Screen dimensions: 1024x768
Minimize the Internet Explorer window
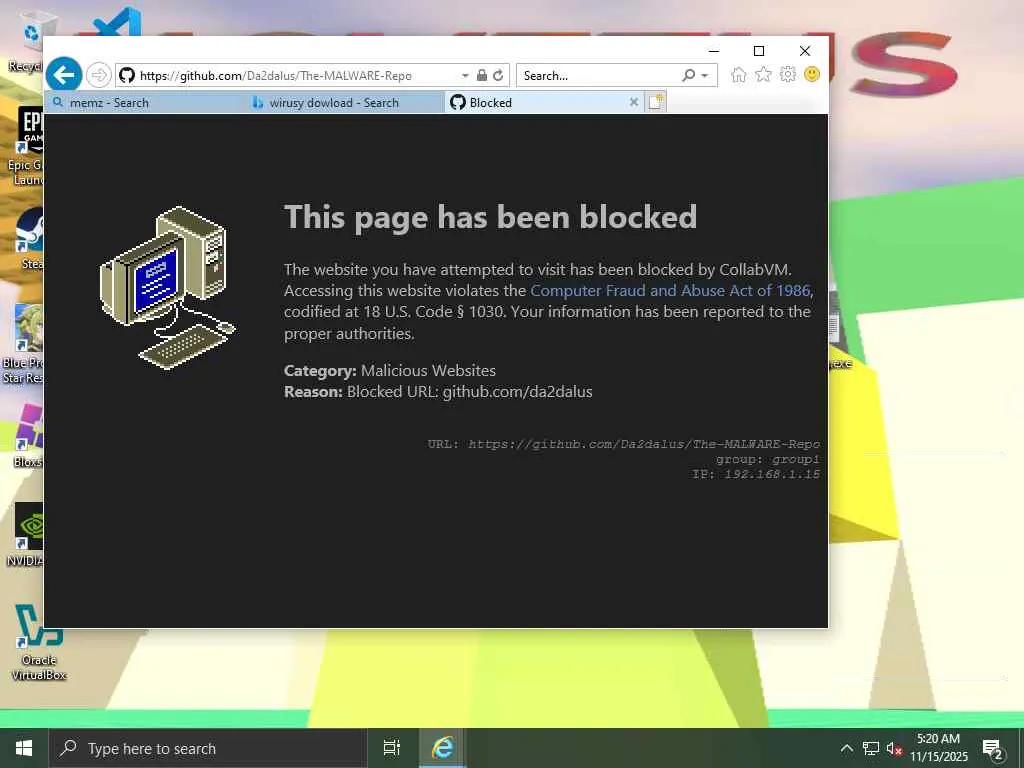[714, 51]
